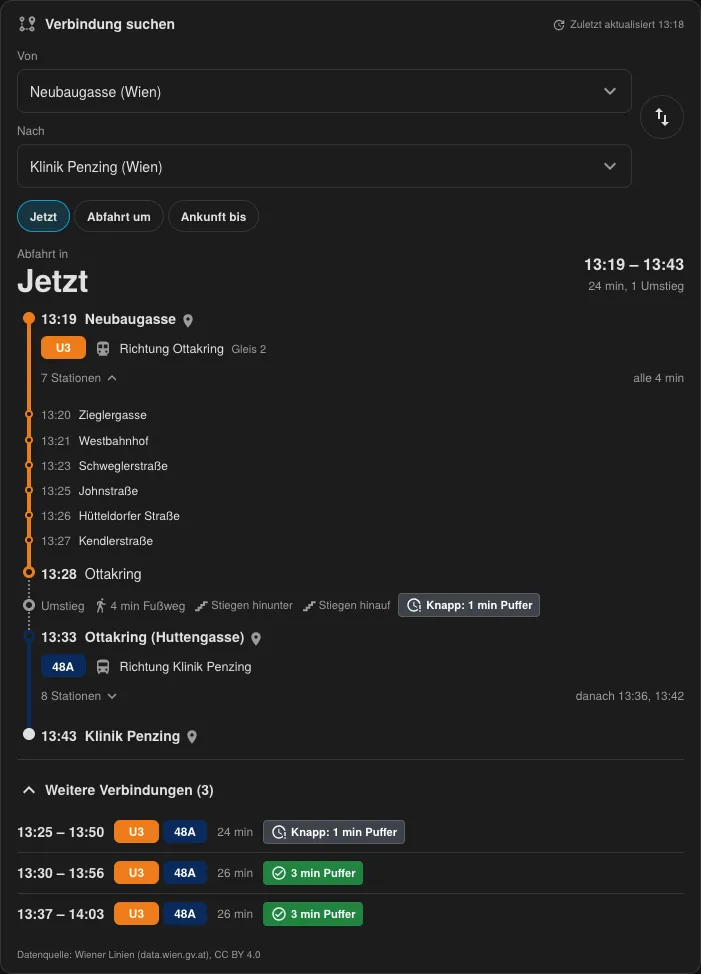Click the subway train icon near Richtung Ottakring

(103, 349)
